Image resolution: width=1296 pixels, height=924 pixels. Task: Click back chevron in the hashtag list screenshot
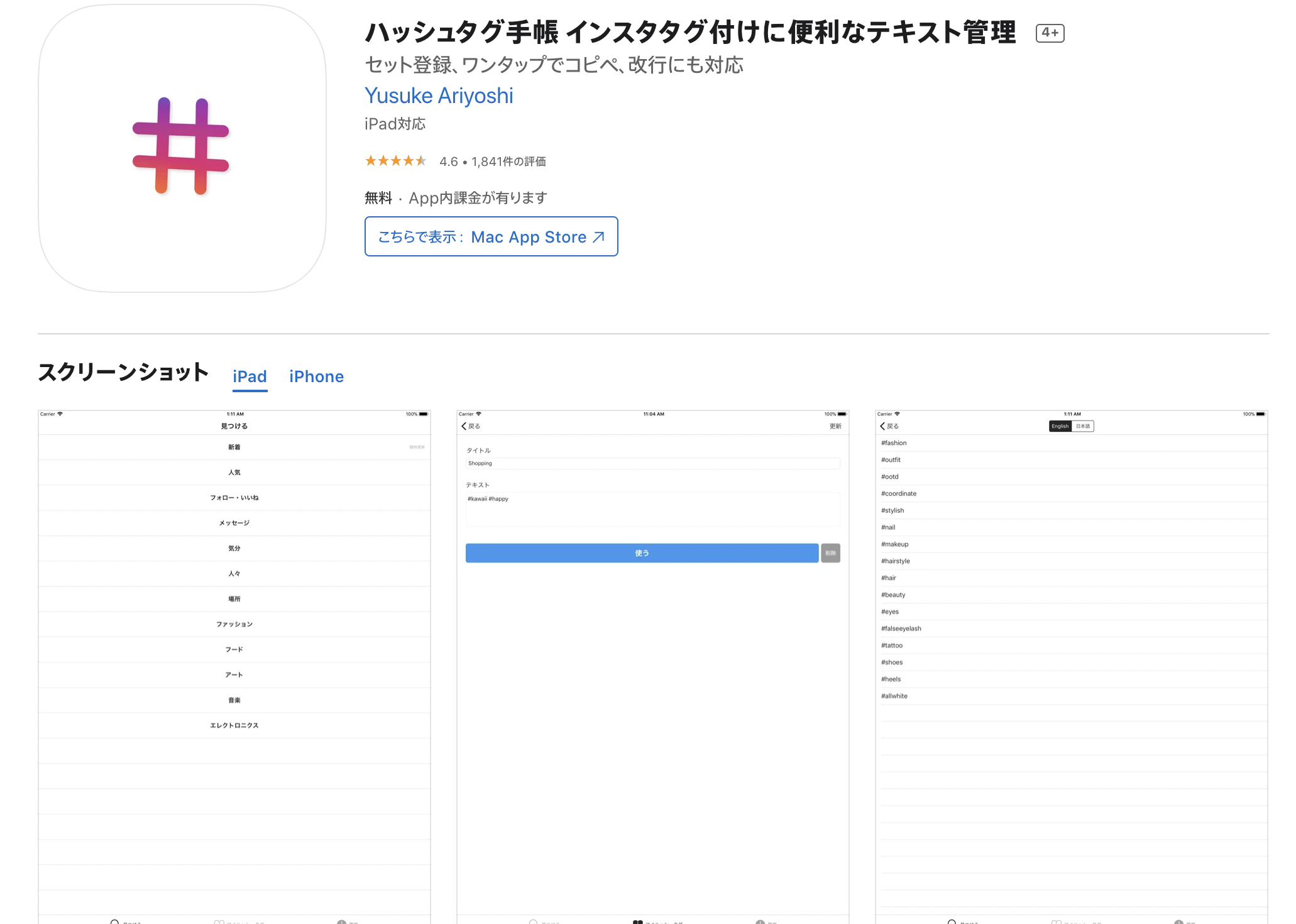click(x=883, y=426)
